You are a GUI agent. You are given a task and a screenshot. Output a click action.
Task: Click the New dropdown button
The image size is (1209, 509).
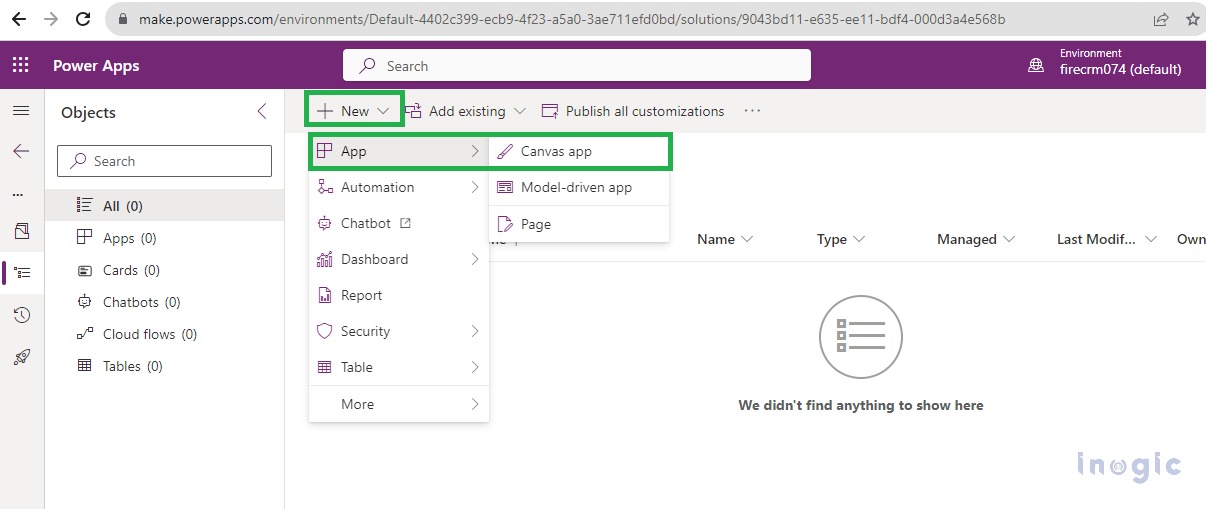(354, 111)
